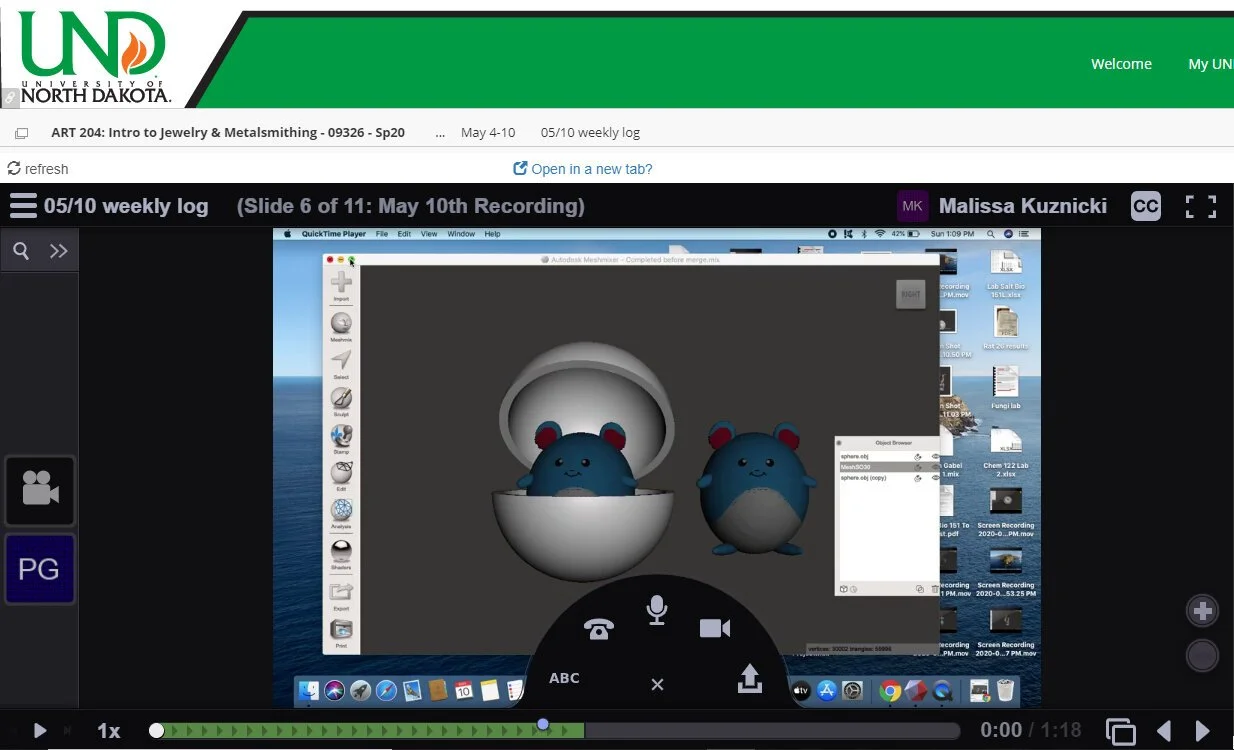This screenshot has height=750, width=1234.
Task: Open the Analysis tool in Meshmixer
Action: pos(341,513)
